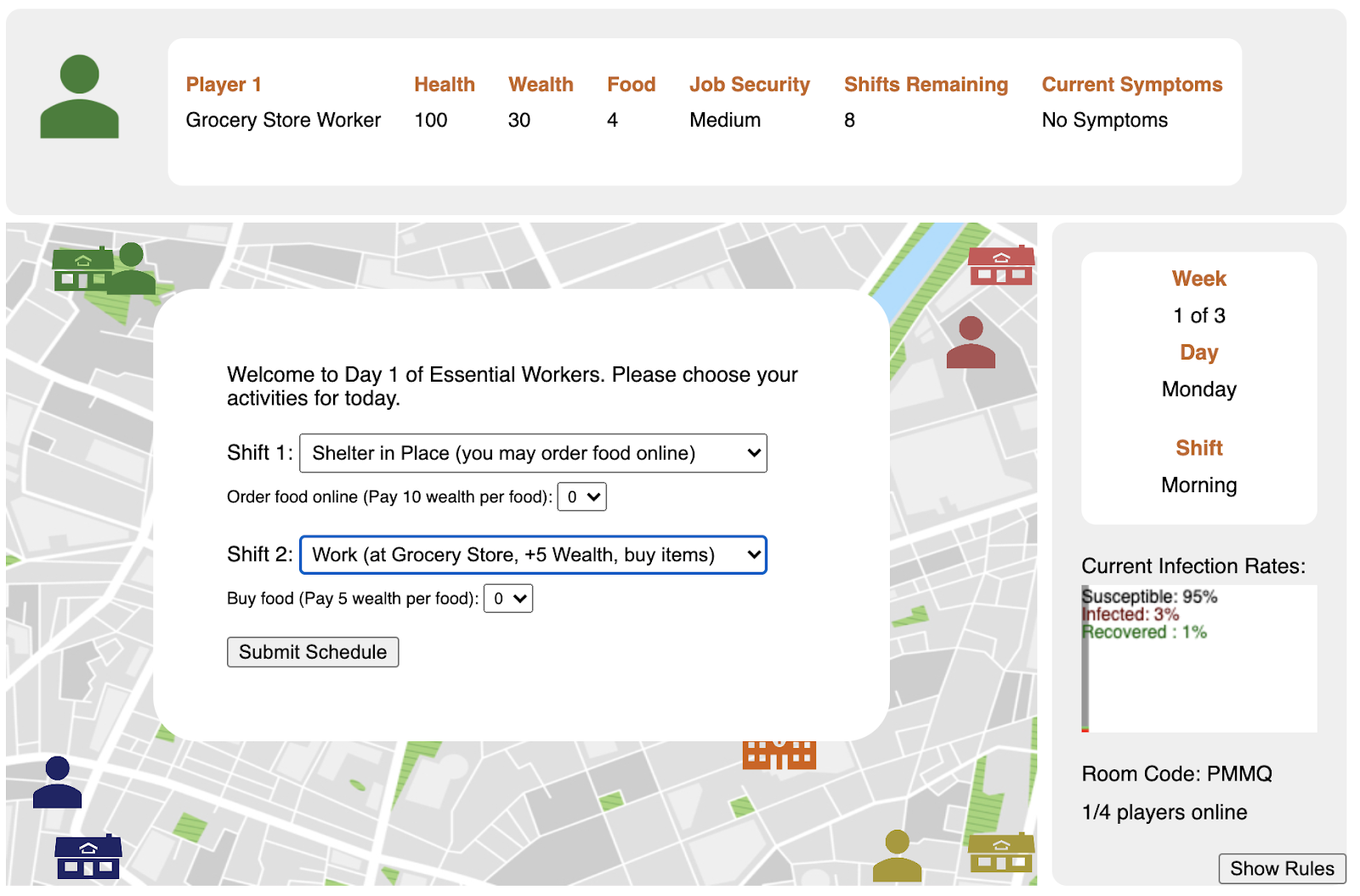The image size is (1360, 896).
Task: Select the green house icon on map
Action: coord(82,269)
